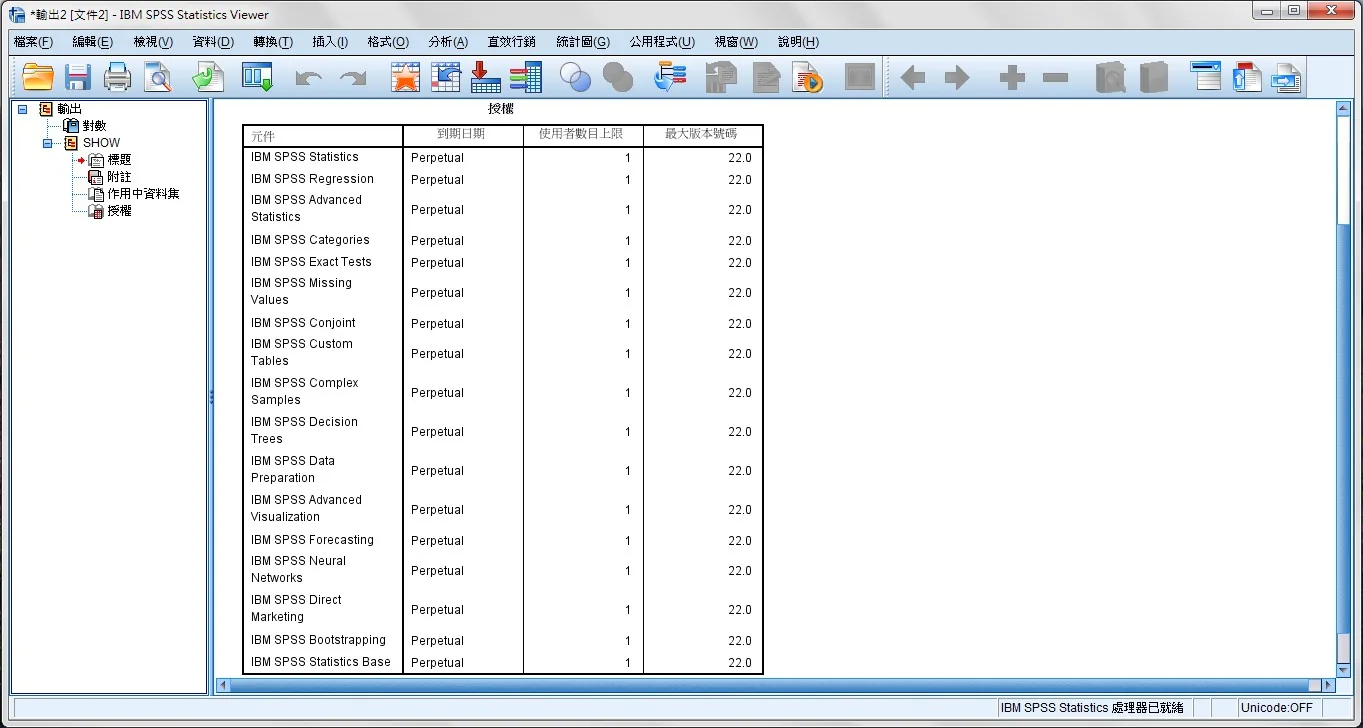Select 對數 item in the outline tree

coord(94,126)
